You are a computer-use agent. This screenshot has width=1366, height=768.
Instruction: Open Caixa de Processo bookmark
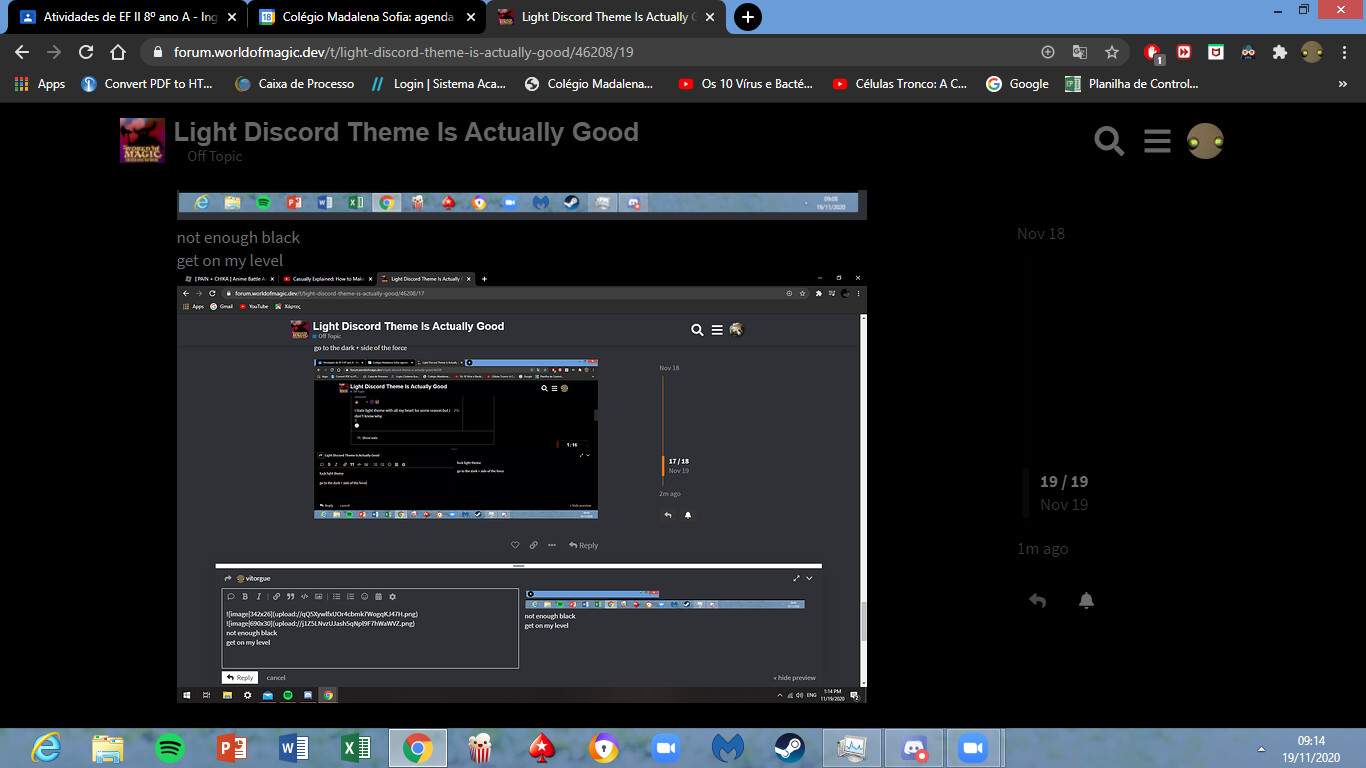pyautogui.click(x=294, y=84)
